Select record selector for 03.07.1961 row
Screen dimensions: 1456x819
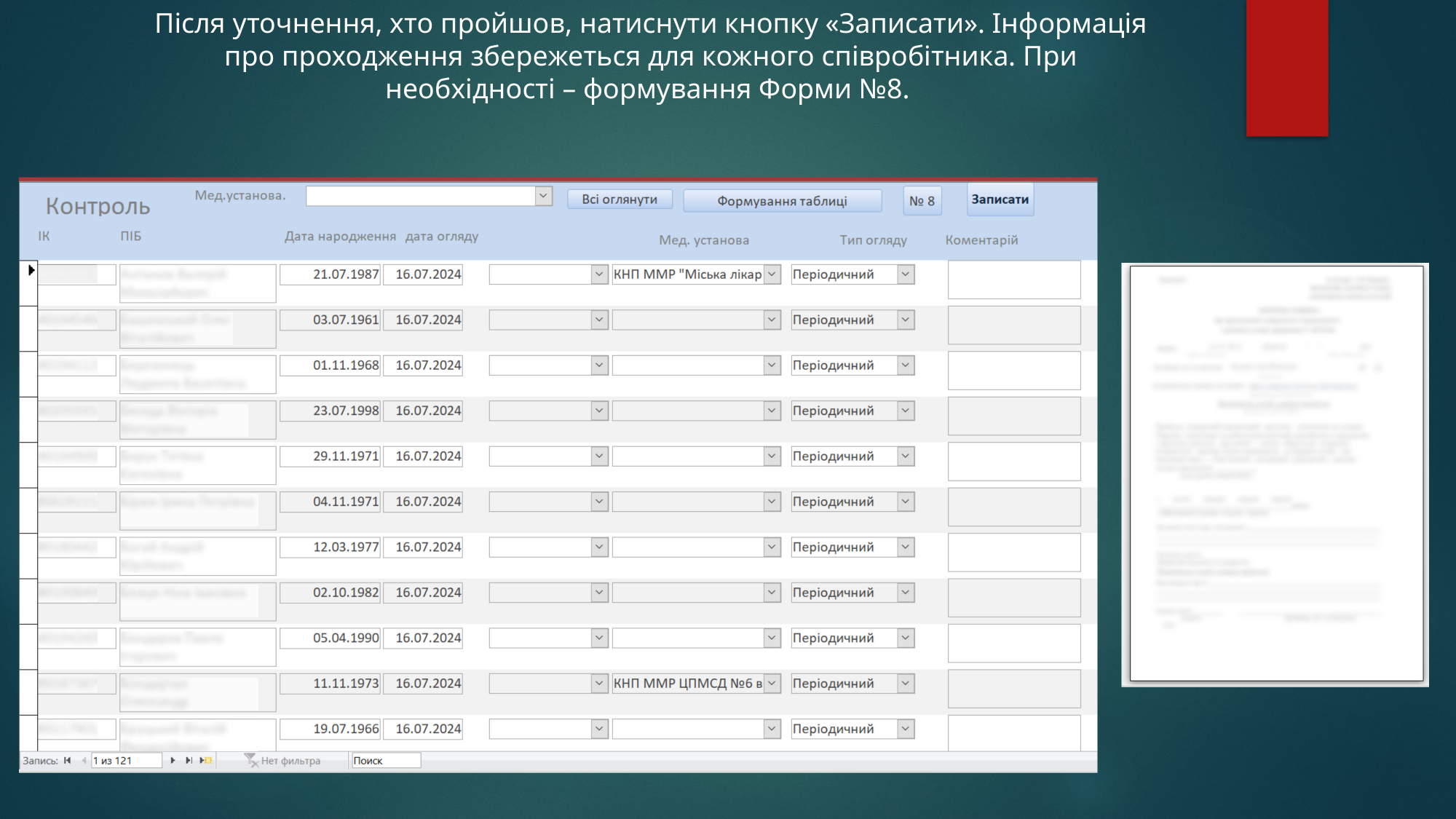[28, 329]
